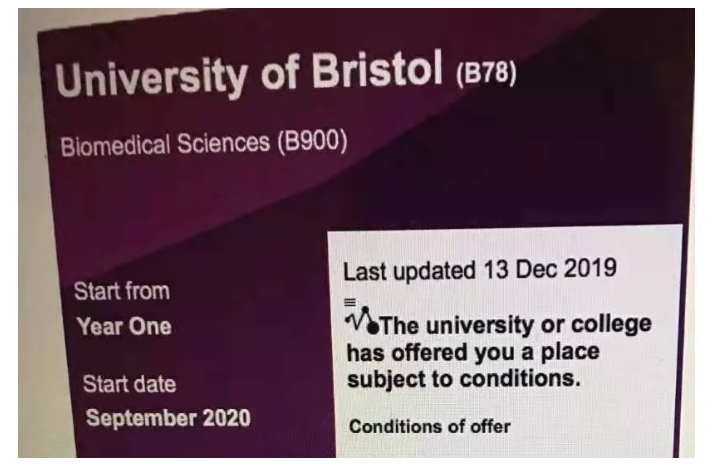This screenshot has height=472, width=705.
Task: Click the words subject to conditions
Action: click(463, 382)
